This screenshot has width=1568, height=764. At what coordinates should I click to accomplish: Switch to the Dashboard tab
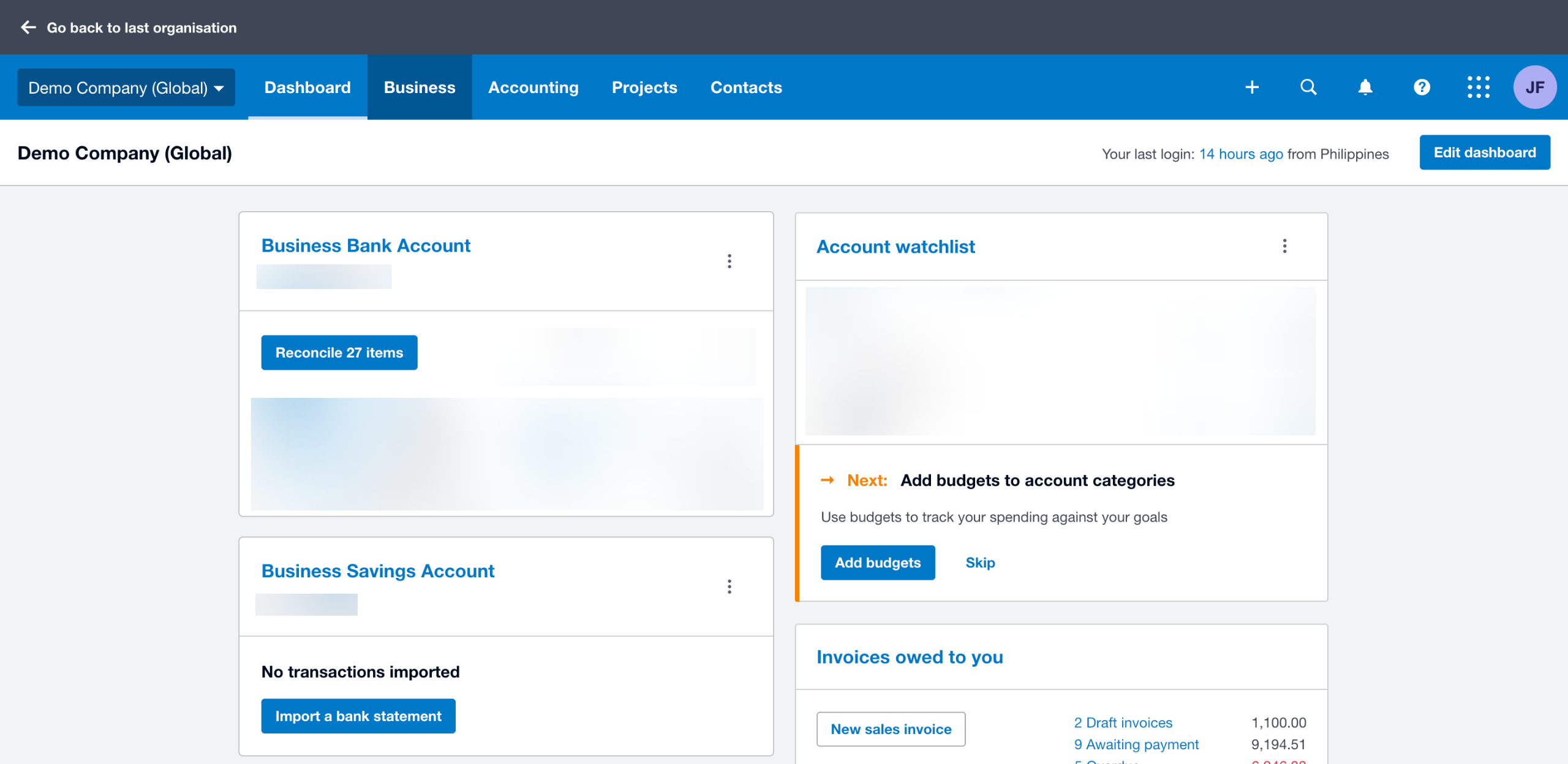pyautogui.click(x=307, y=88)
